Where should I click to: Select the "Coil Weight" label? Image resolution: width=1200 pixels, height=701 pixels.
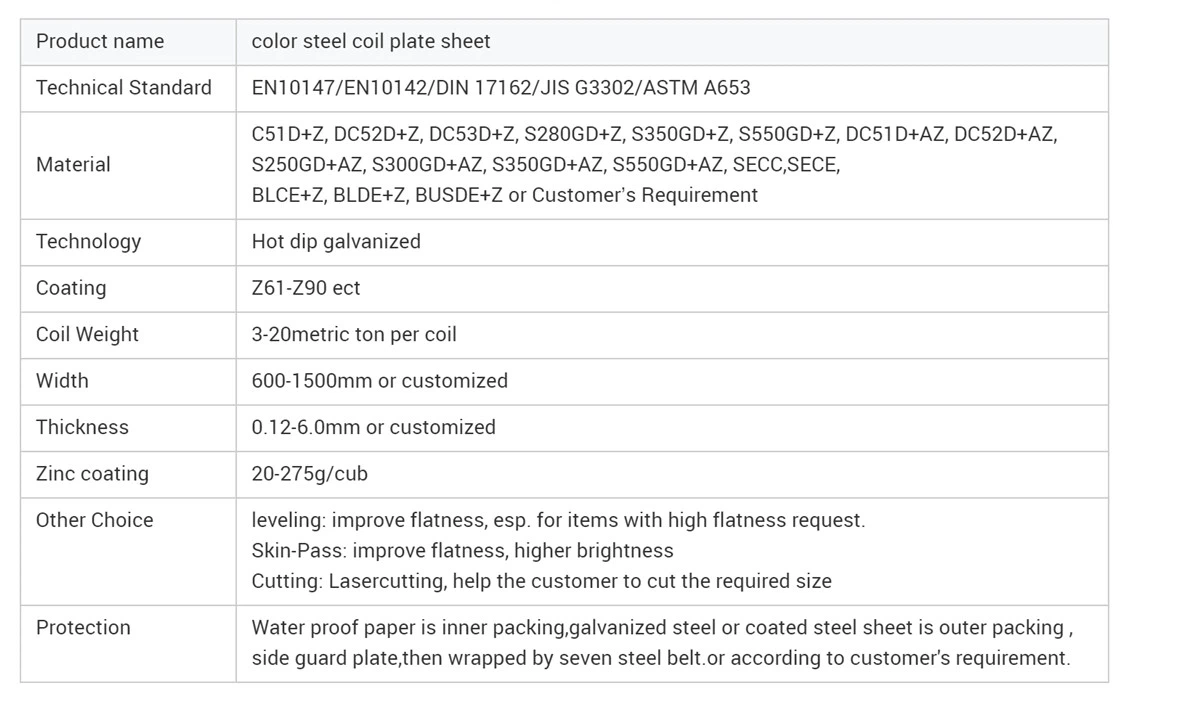pyautogui.click(x=87, y=335)
